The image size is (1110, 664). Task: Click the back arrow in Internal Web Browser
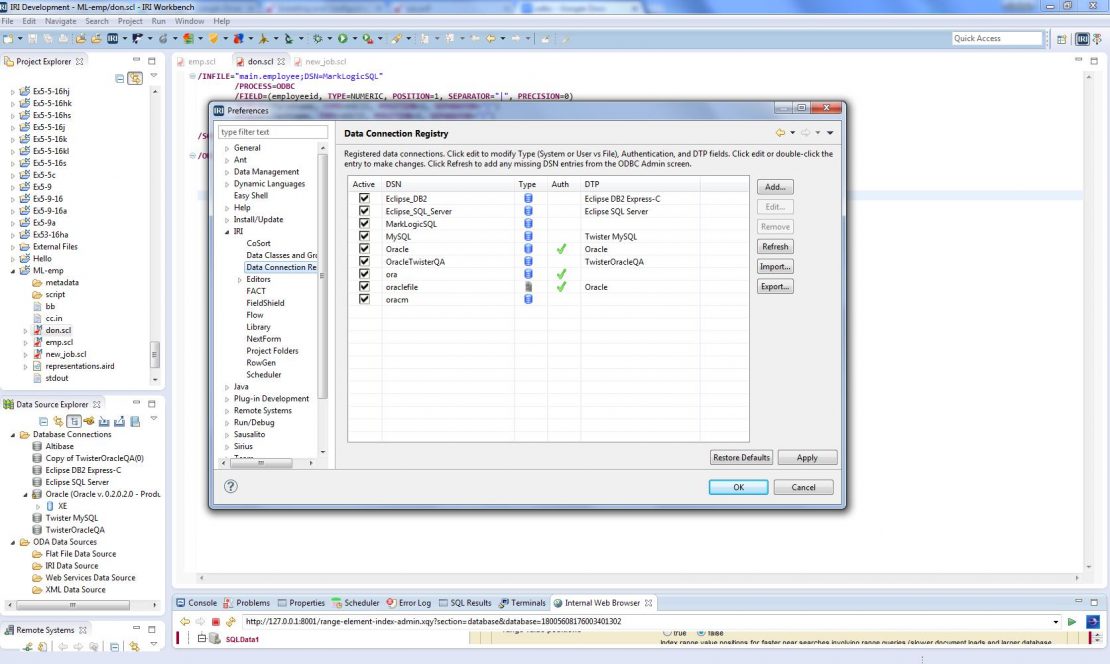click(185, 622)
